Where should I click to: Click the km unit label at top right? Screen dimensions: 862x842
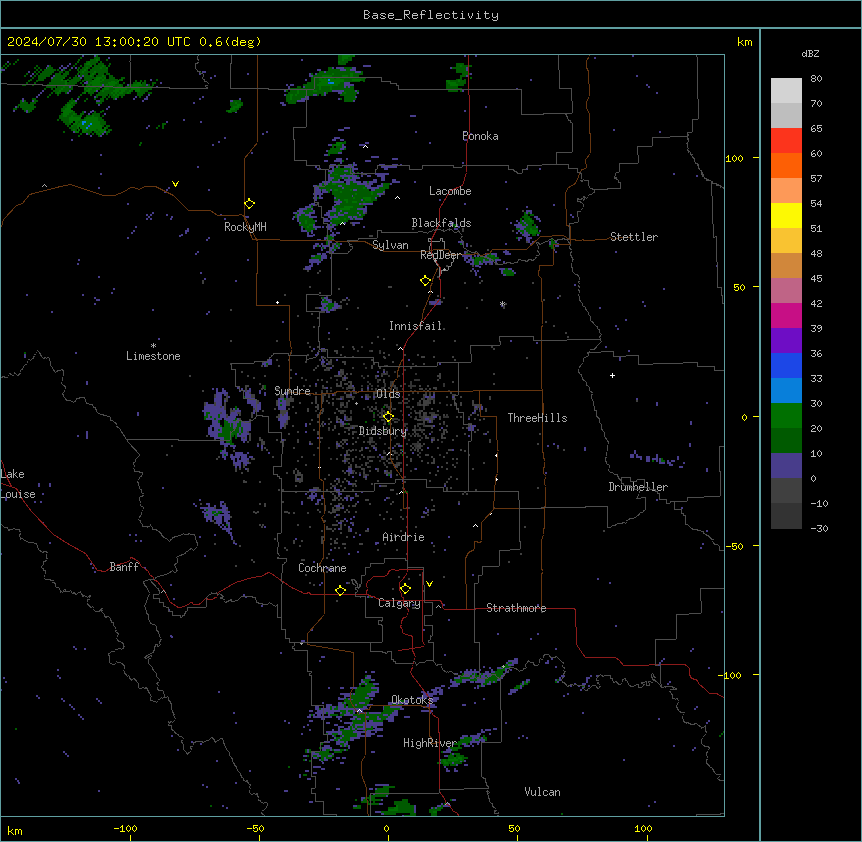pyautogui.click(x=745, y=42)
